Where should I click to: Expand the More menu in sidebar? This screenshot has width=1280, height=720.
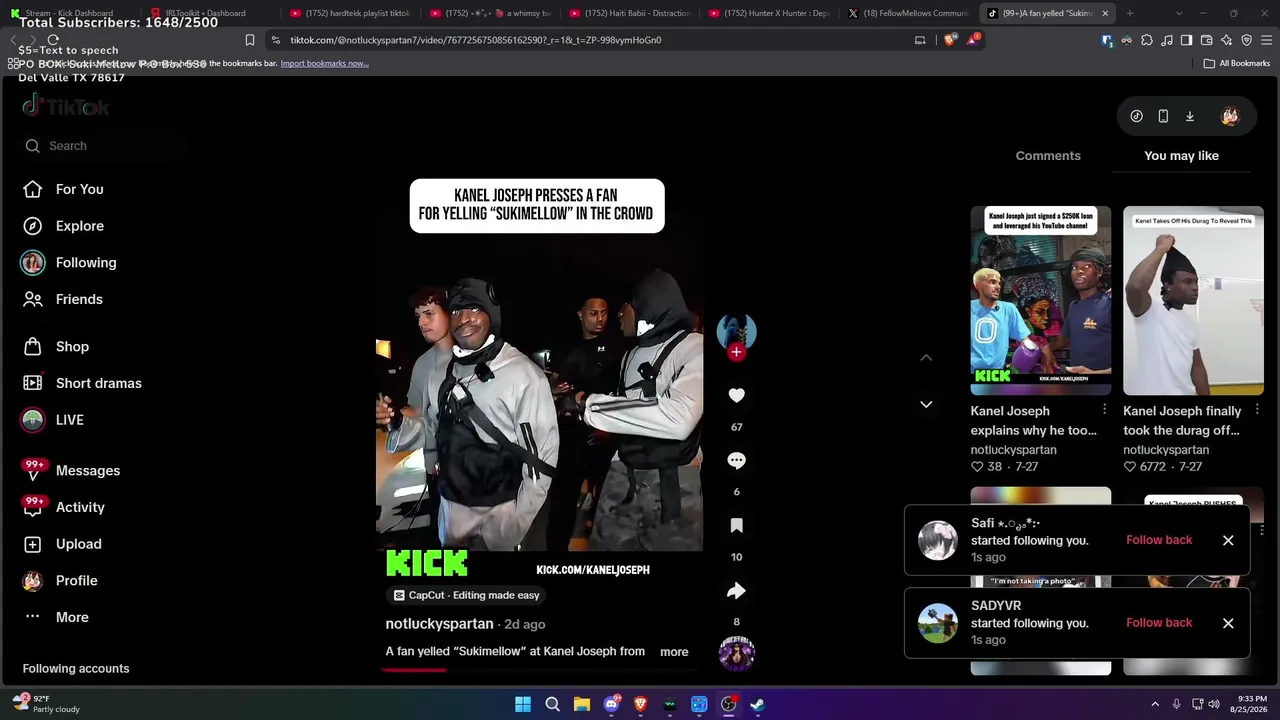pyautogui.click(x=72, y=617)
